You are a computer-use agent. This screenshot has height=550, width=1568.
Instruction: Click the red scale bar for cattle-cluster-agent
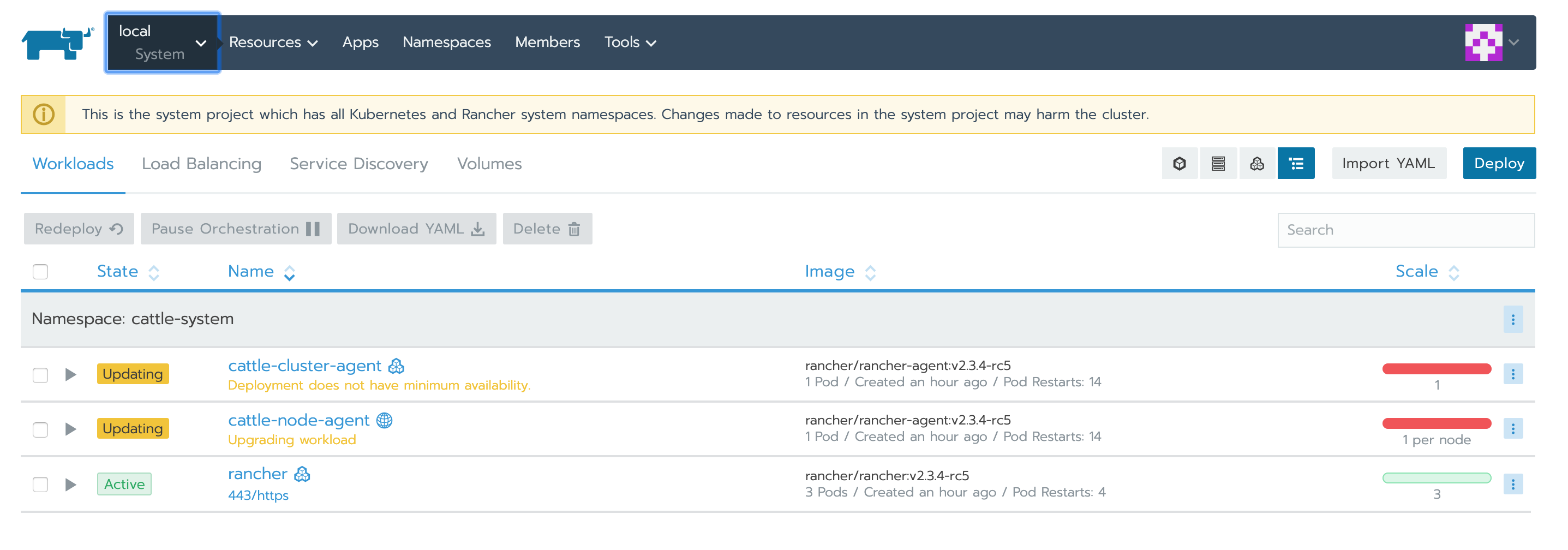click(x=1437, y=368)
